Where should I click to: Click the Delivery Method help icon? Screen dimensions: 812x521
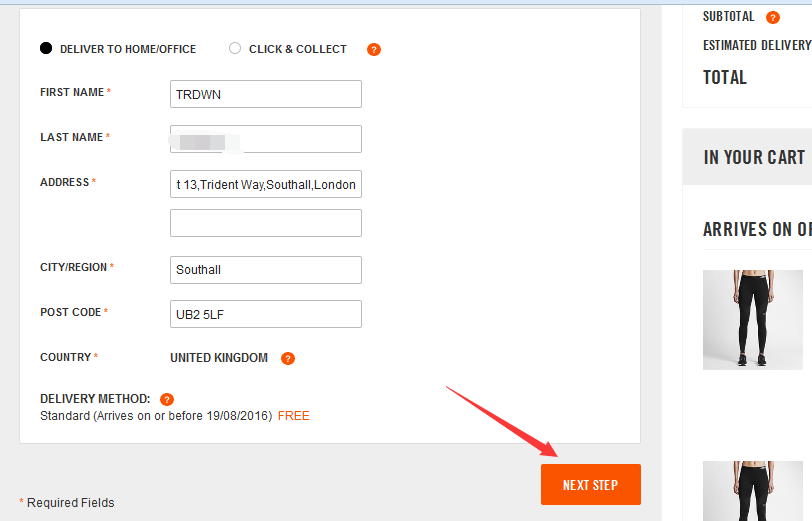(x=167, y=399)
